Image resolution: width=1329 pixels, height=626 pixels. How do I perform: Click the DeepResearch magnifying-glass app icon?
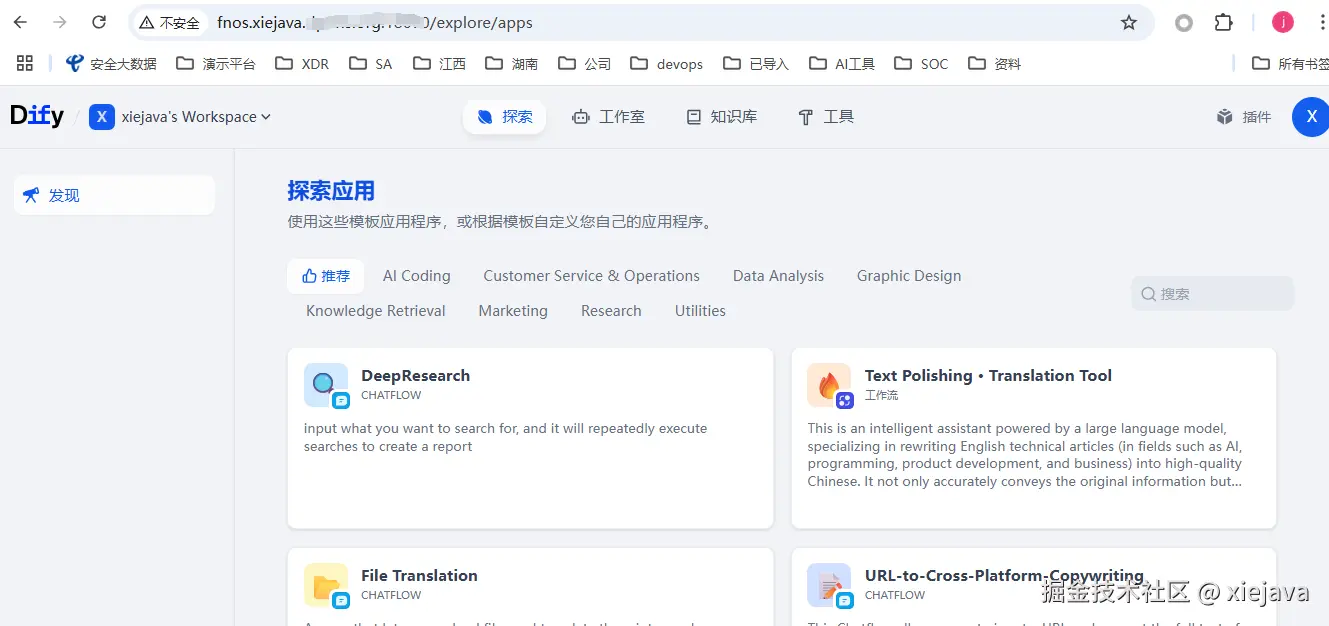[325, 385]
